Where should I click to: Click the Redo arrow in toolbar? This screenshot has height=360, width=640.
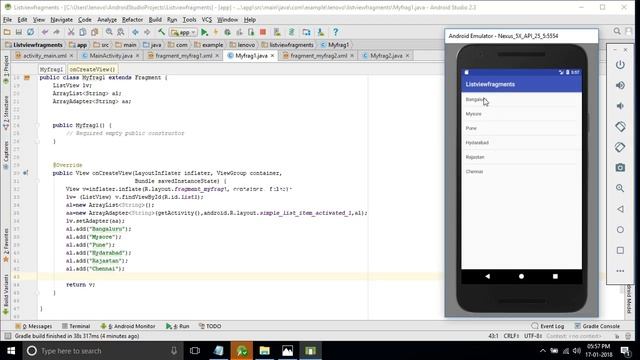56,32
